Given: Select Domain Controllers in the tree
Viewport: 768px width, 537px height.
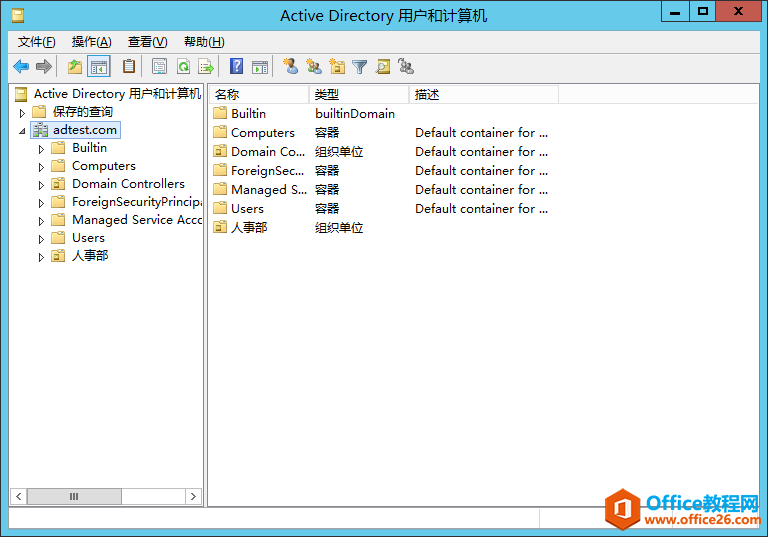Looking at the screenshot, I should [x=128, y=184].
